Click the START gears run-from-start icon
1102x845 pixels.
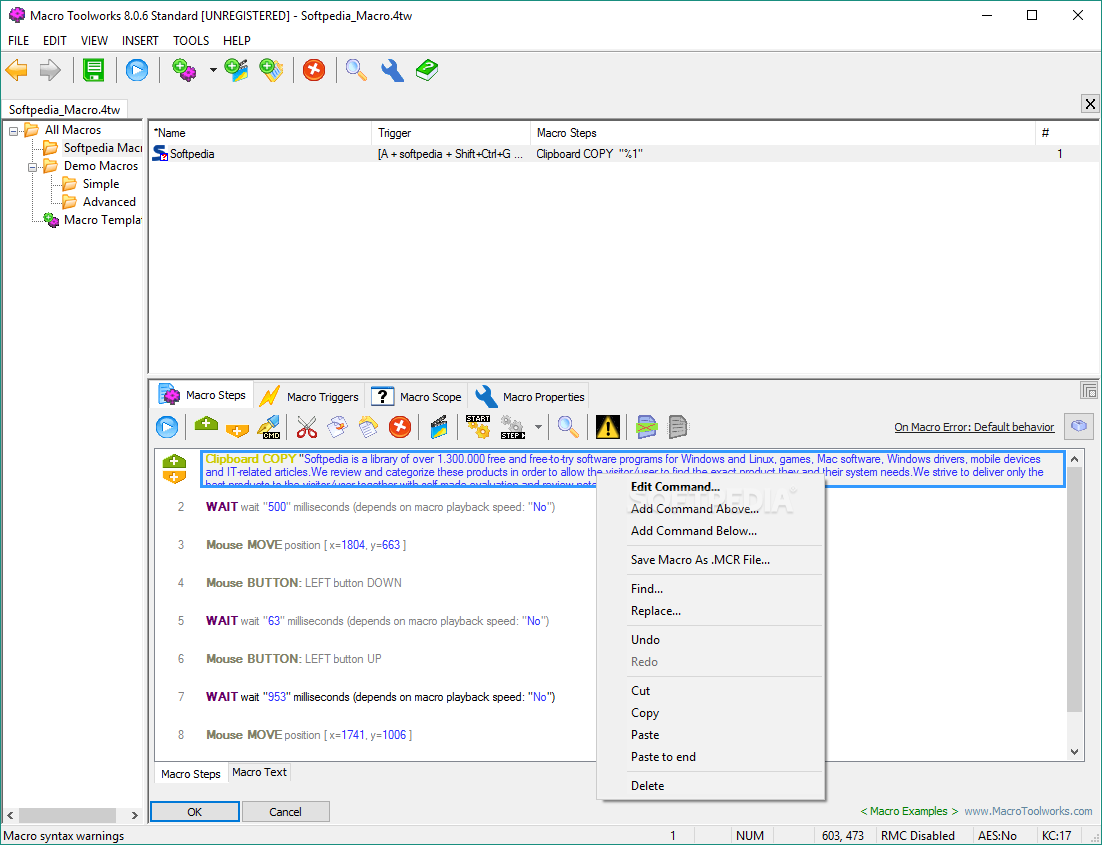click(x=479, y=427)
